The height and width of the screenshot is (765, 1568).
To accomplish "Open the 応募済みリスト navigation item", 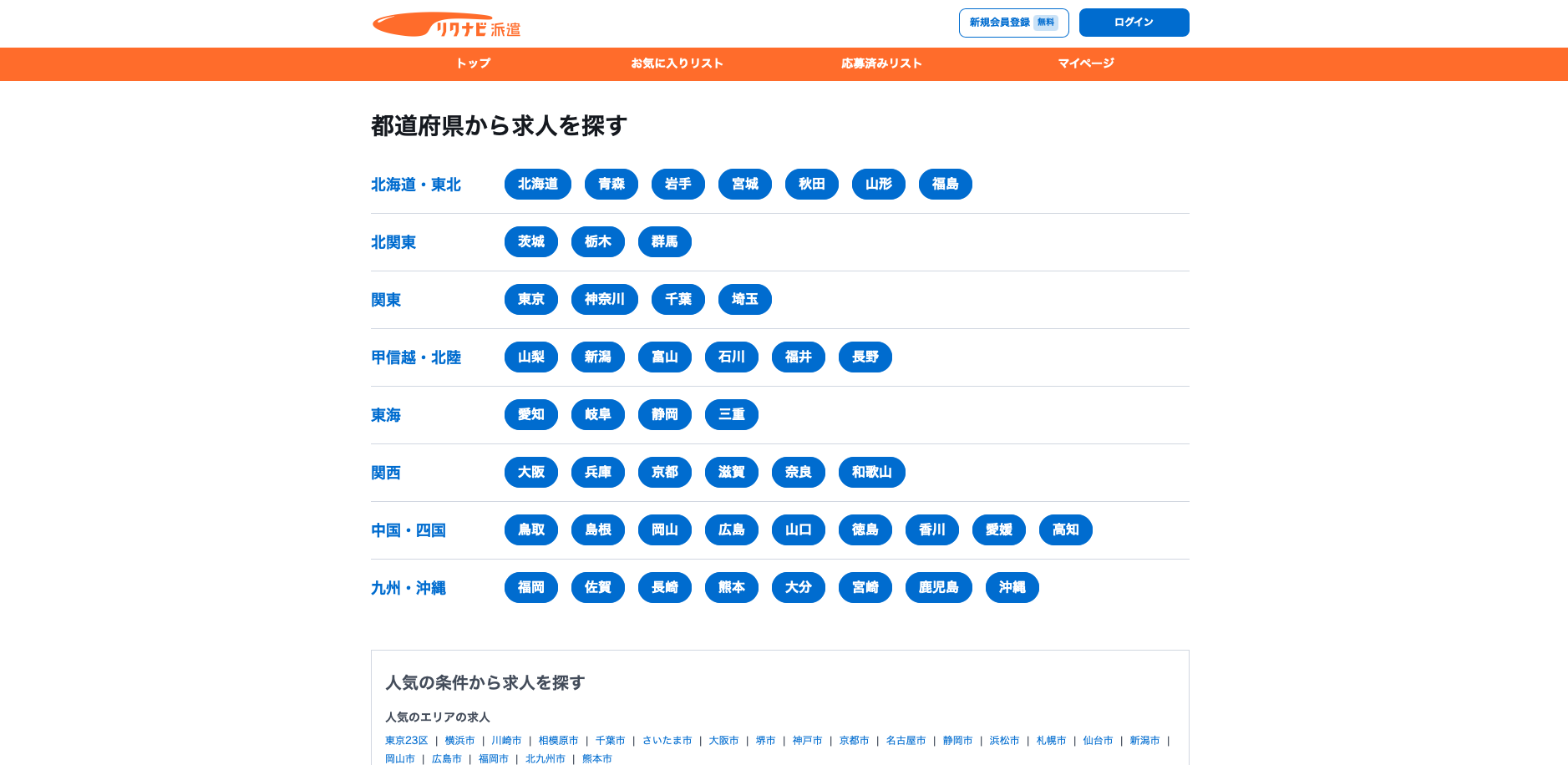I will click(881, 63).
